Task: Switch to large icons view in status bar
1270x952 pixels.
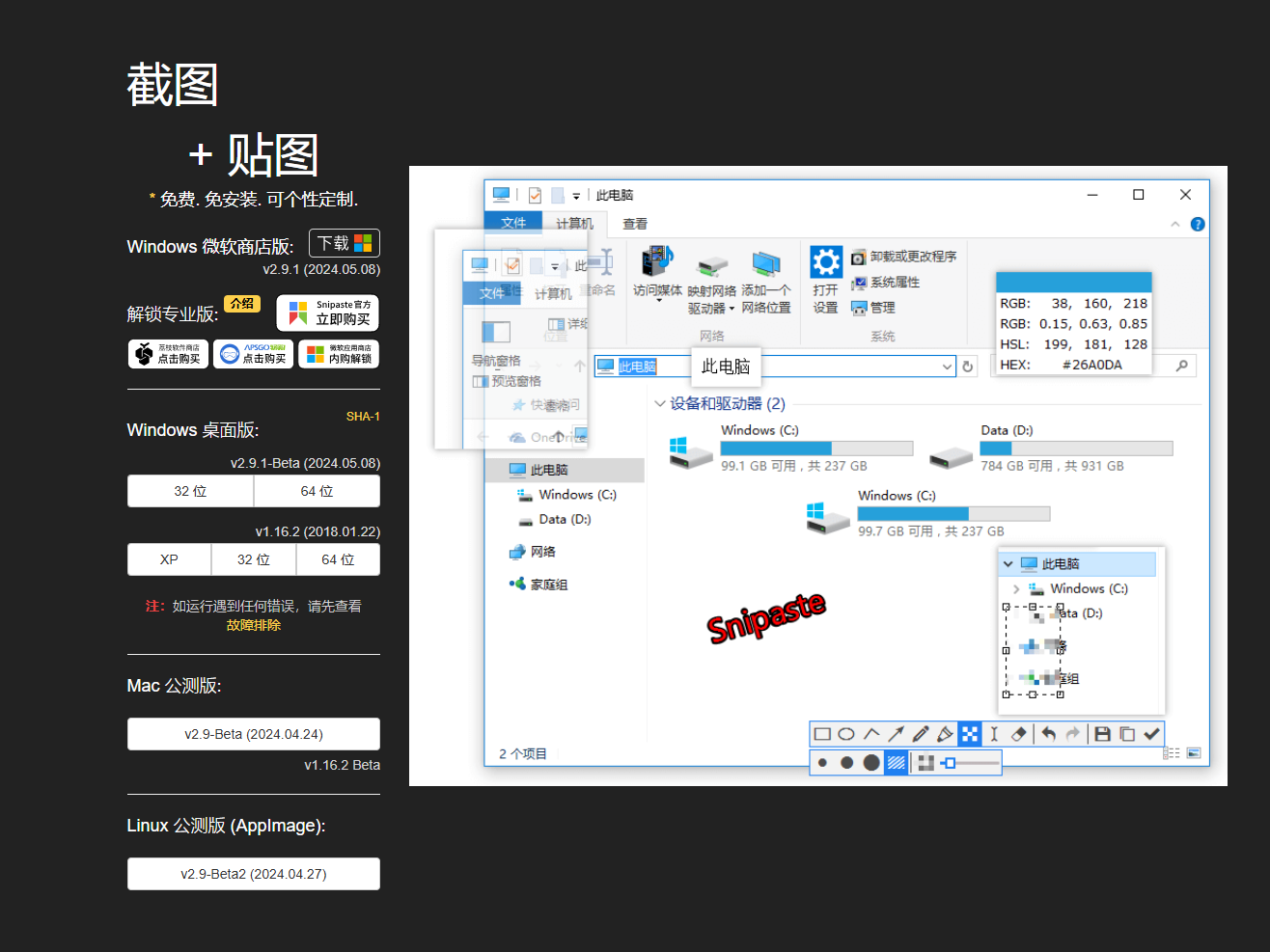Action: (1194, 753)
